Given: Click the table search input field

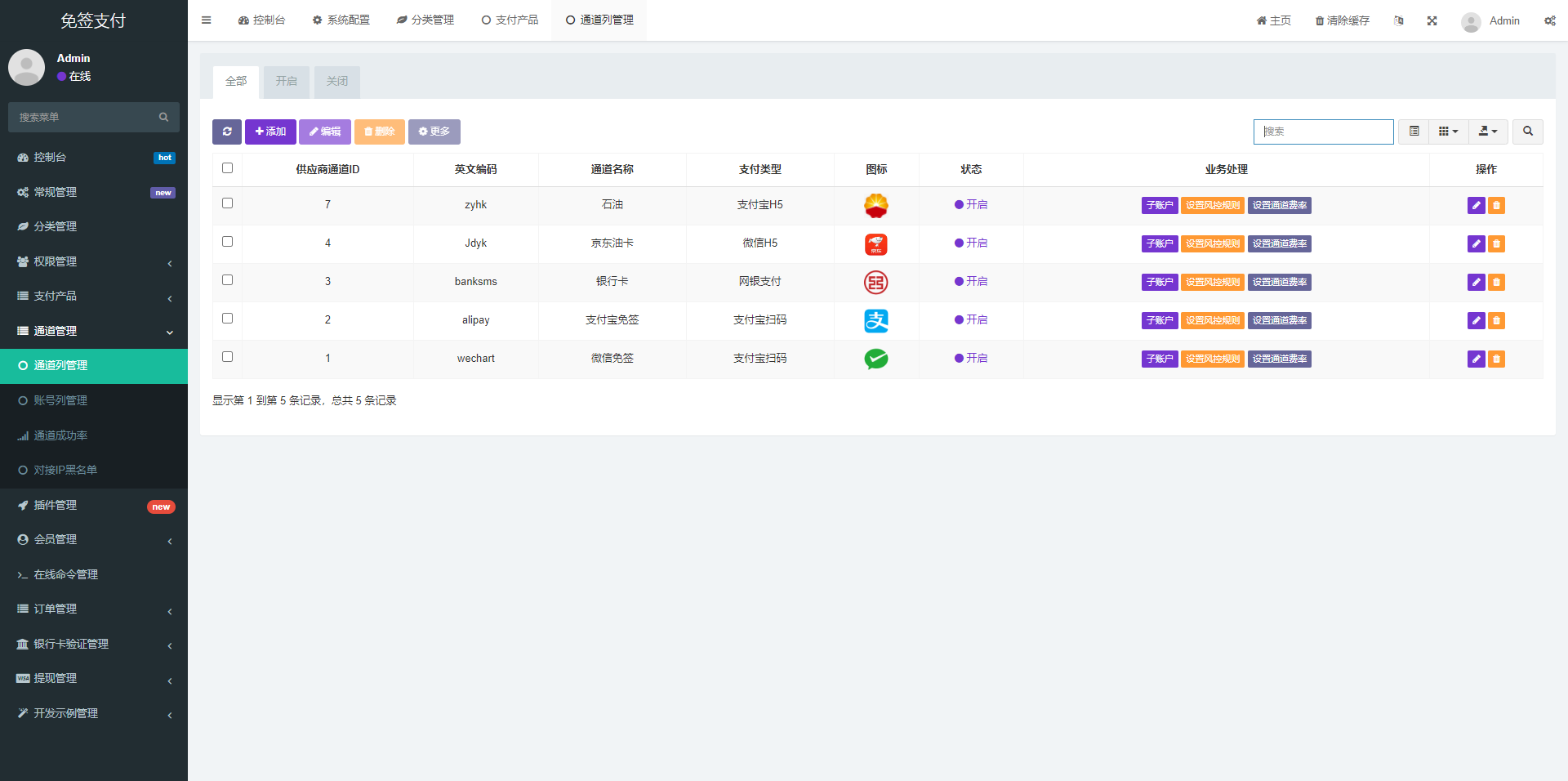Looking at the screenshot, I should [1324, 132].
